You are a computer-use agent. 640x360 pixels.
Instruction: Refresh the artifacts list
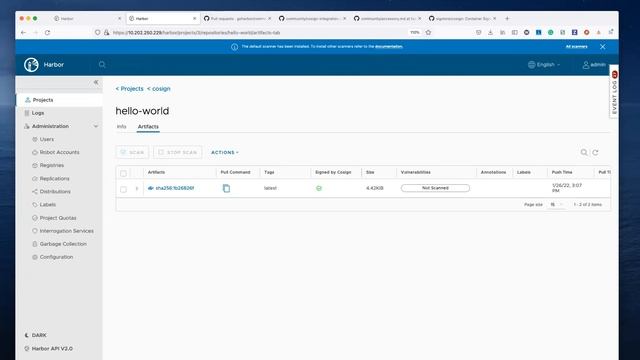[596, 152]
